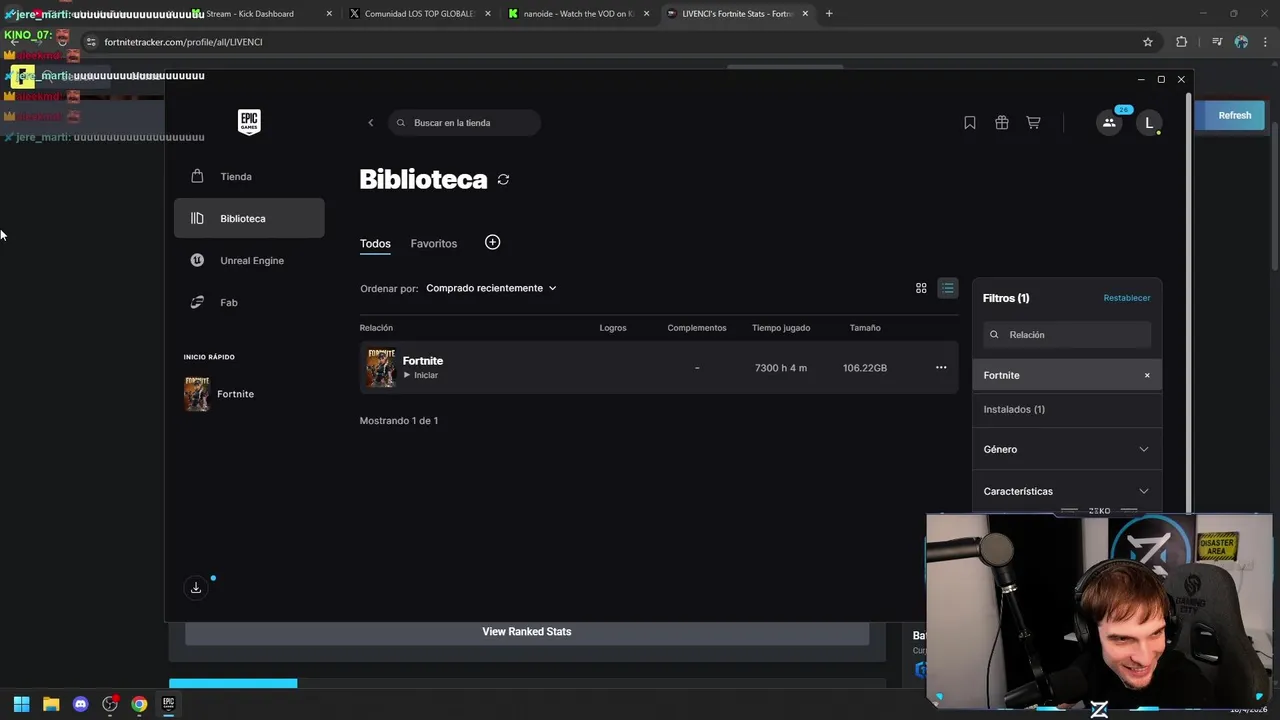
Task: Go back with the arrow beside search
Action: coord(370,123)
